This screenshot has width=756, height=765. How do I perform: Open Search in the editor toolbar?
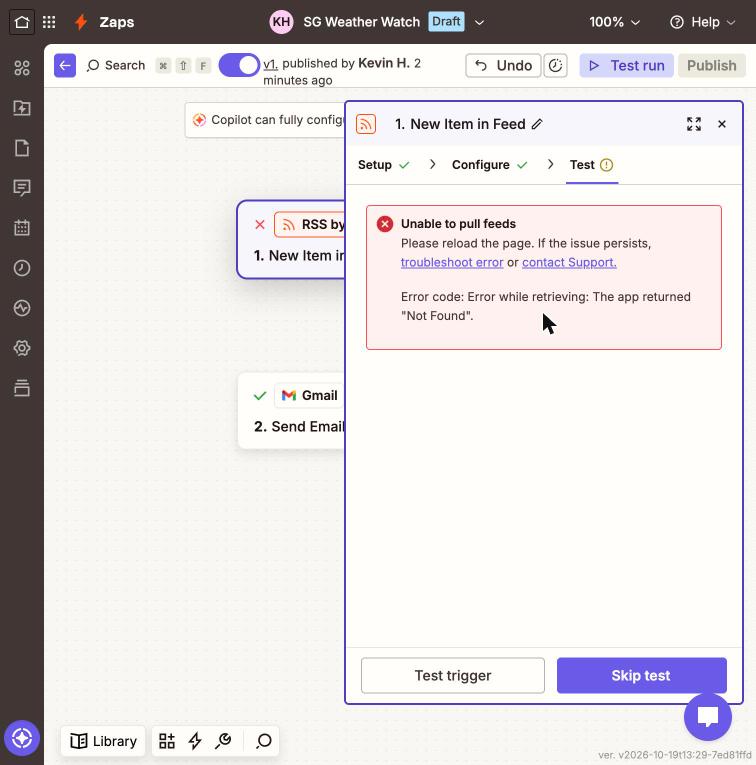[116, 65]
